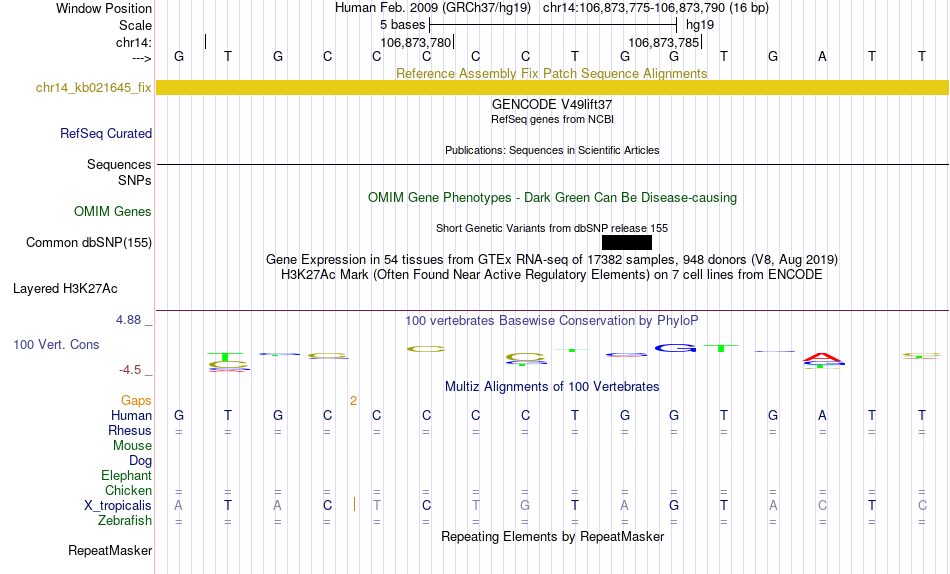Click the X_tropicalis species row label
This screenshot has height=574, width=950.
118,506
